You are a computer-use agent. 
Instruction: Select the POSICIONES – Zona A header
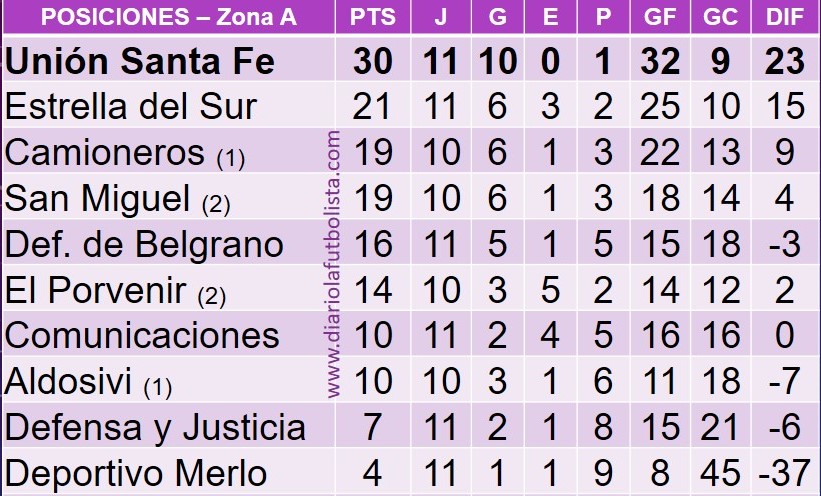click(x=169, y=17)
